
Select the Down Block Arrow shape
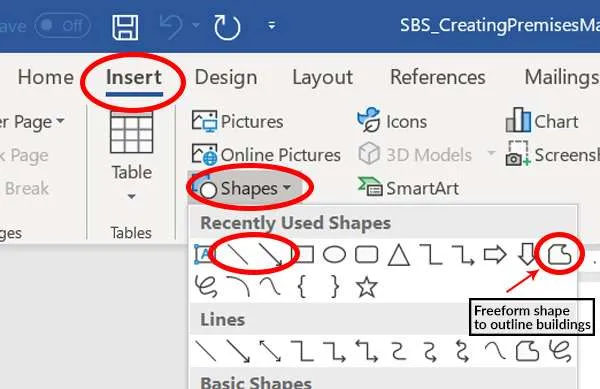tap(527, 255)
